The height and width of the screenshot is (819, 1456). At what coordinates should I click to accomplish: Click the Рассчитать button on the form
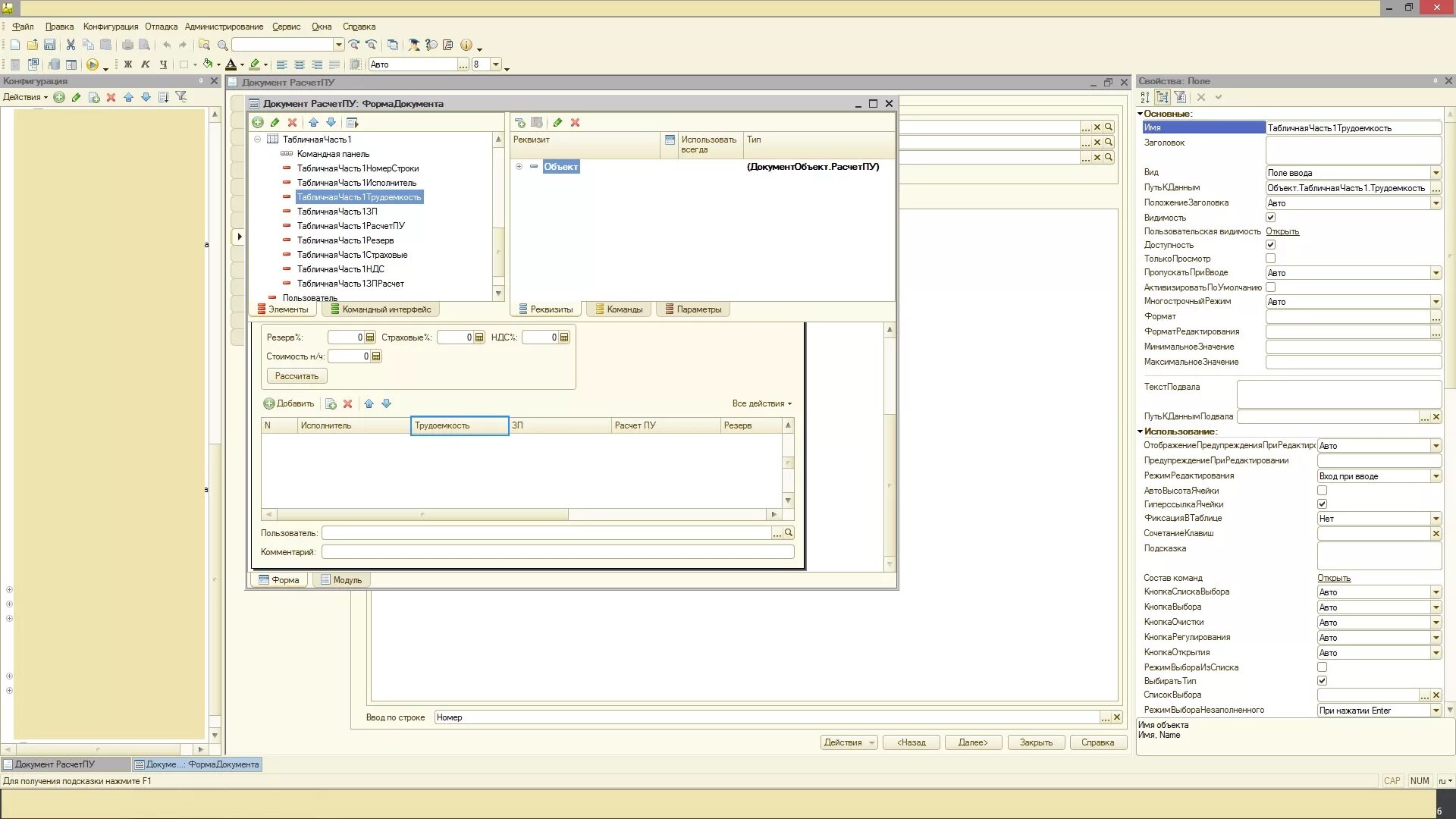point(297,376)
